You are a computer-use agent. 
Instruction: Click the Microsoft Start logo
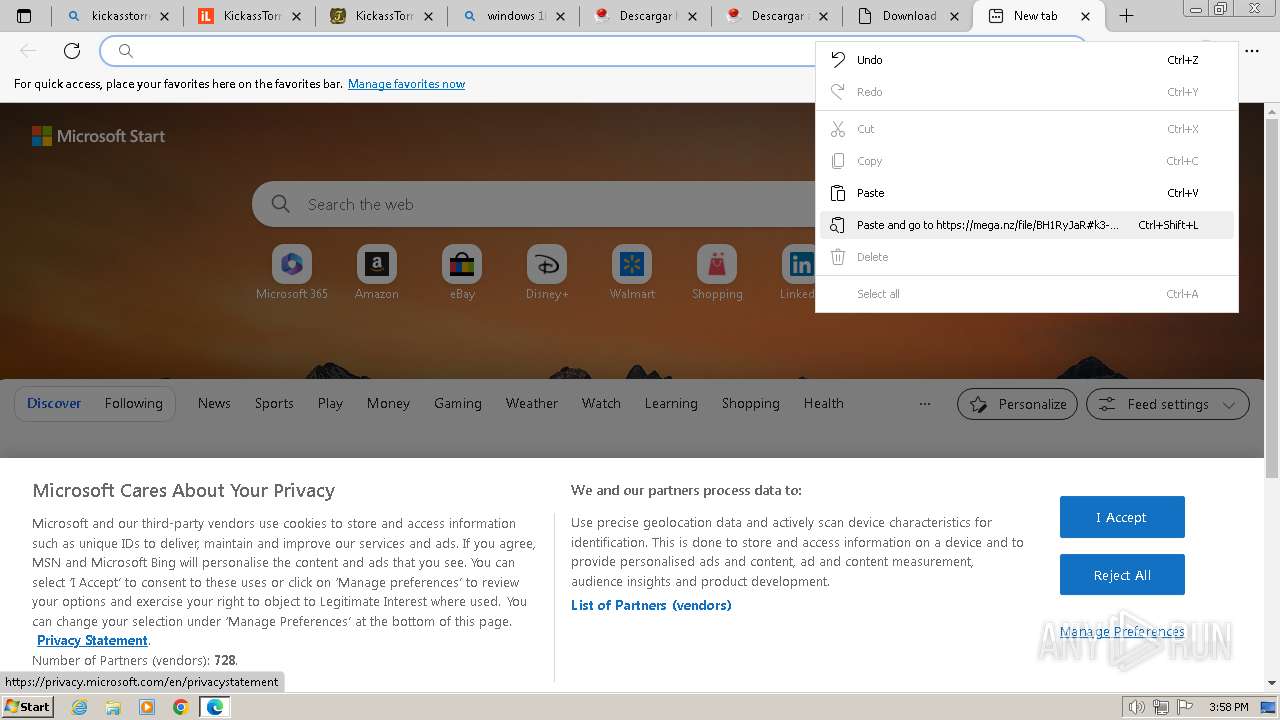[98, 136]
